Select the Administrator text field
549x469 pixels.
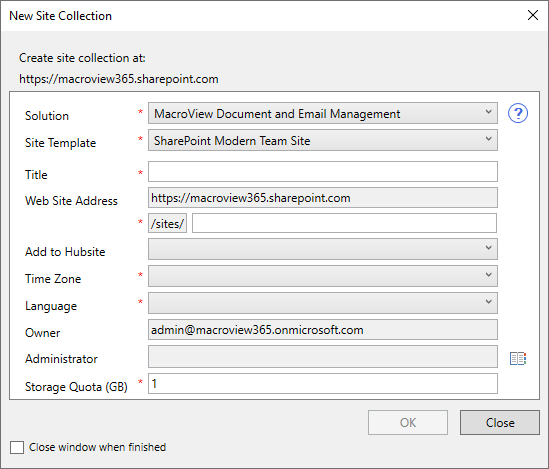click(x=322, y=357)
